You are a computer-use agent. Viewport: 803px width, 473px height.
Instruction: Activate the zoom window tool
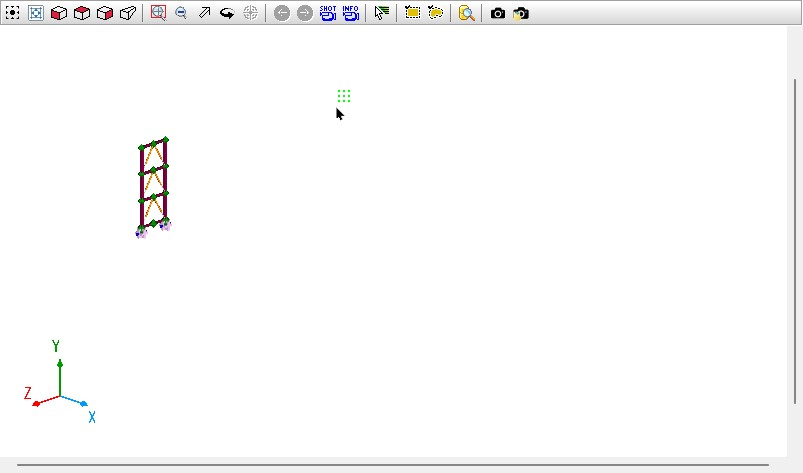coord(158,13)
